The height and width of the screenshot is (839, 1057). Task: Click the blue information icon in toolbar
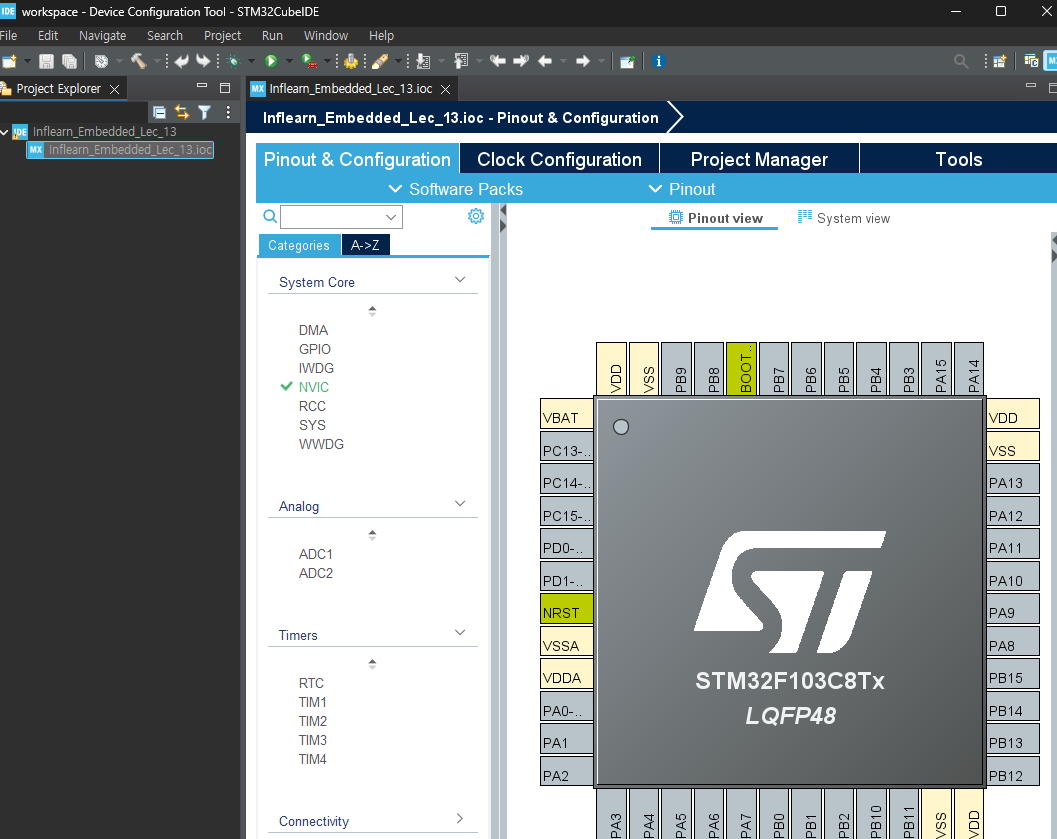pos(658,61)
